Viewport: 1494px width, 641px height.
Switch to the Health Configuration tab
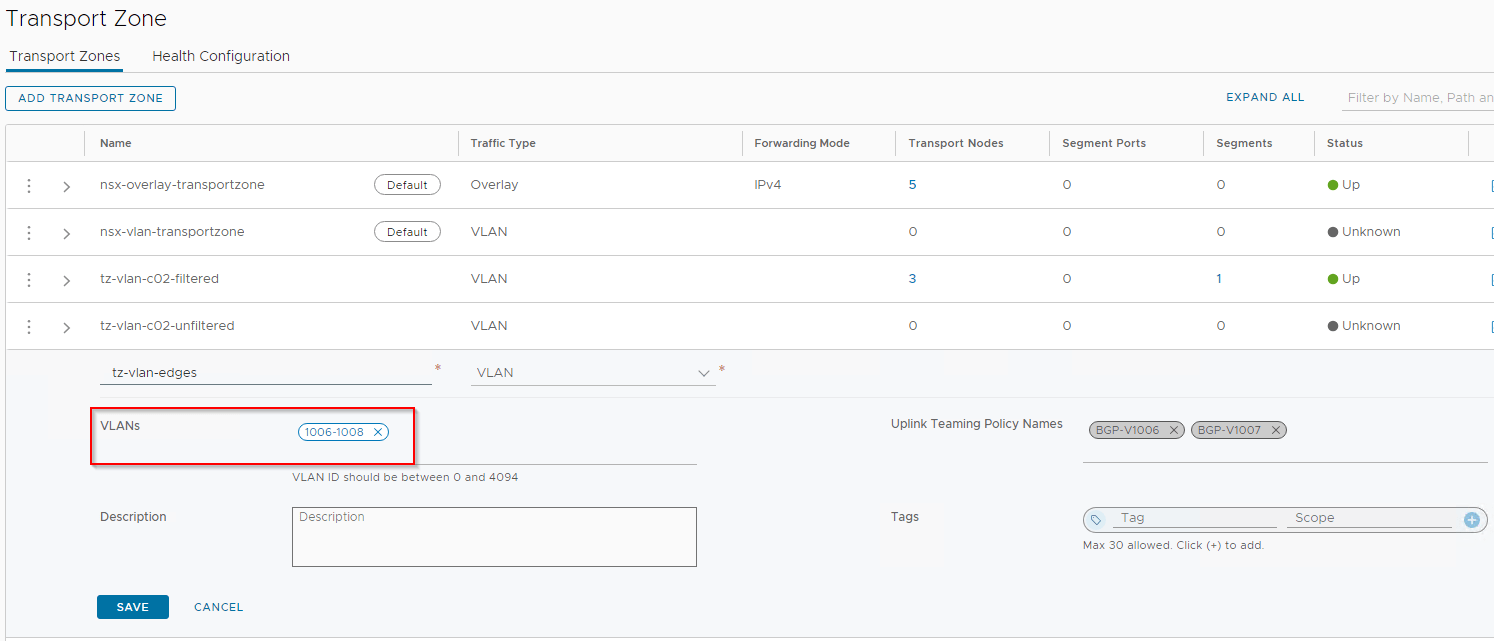(x=221, y=57)
